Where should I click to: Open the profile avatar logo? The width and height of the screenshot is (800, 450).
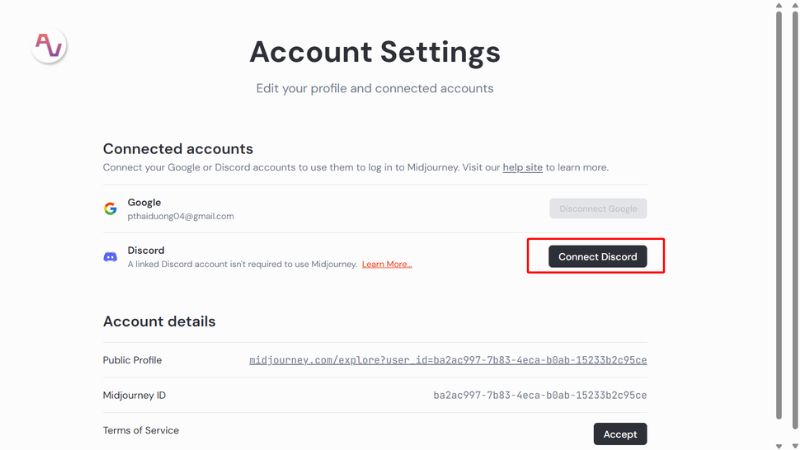[x=49, y=46]
